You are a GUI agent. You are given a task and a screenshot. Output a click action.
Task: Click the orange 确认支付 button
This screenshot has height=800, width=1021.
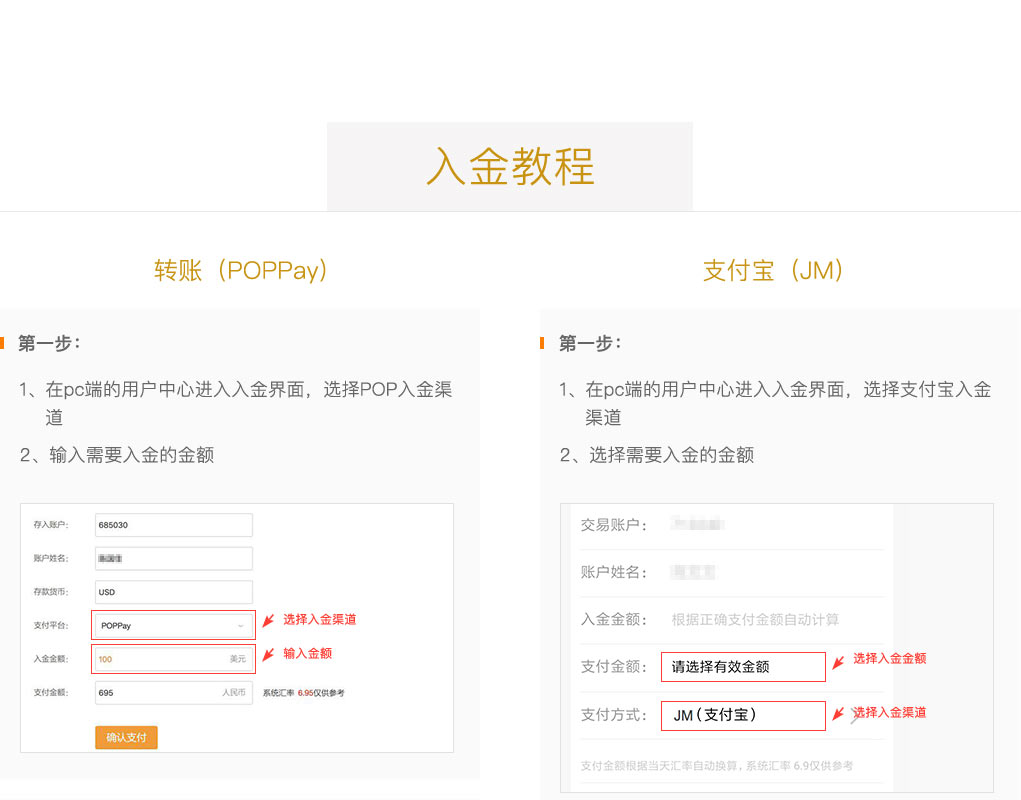[126, 737]
